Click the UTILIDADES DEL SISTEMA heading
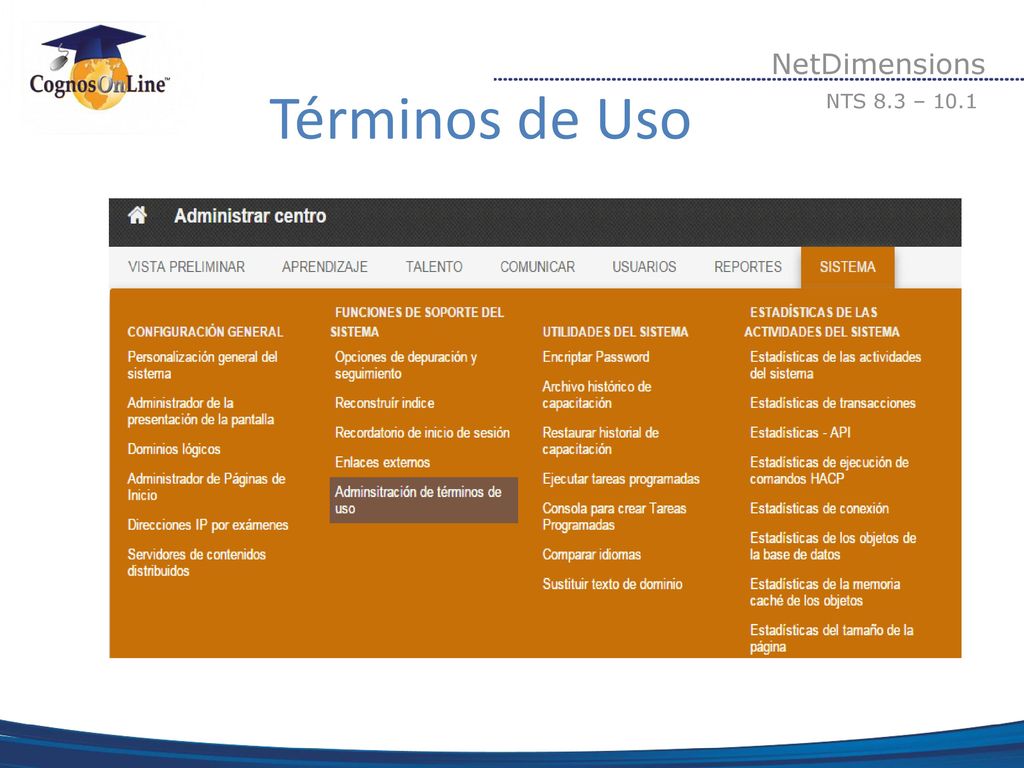 pyautogui.click(x=615, y=332)
